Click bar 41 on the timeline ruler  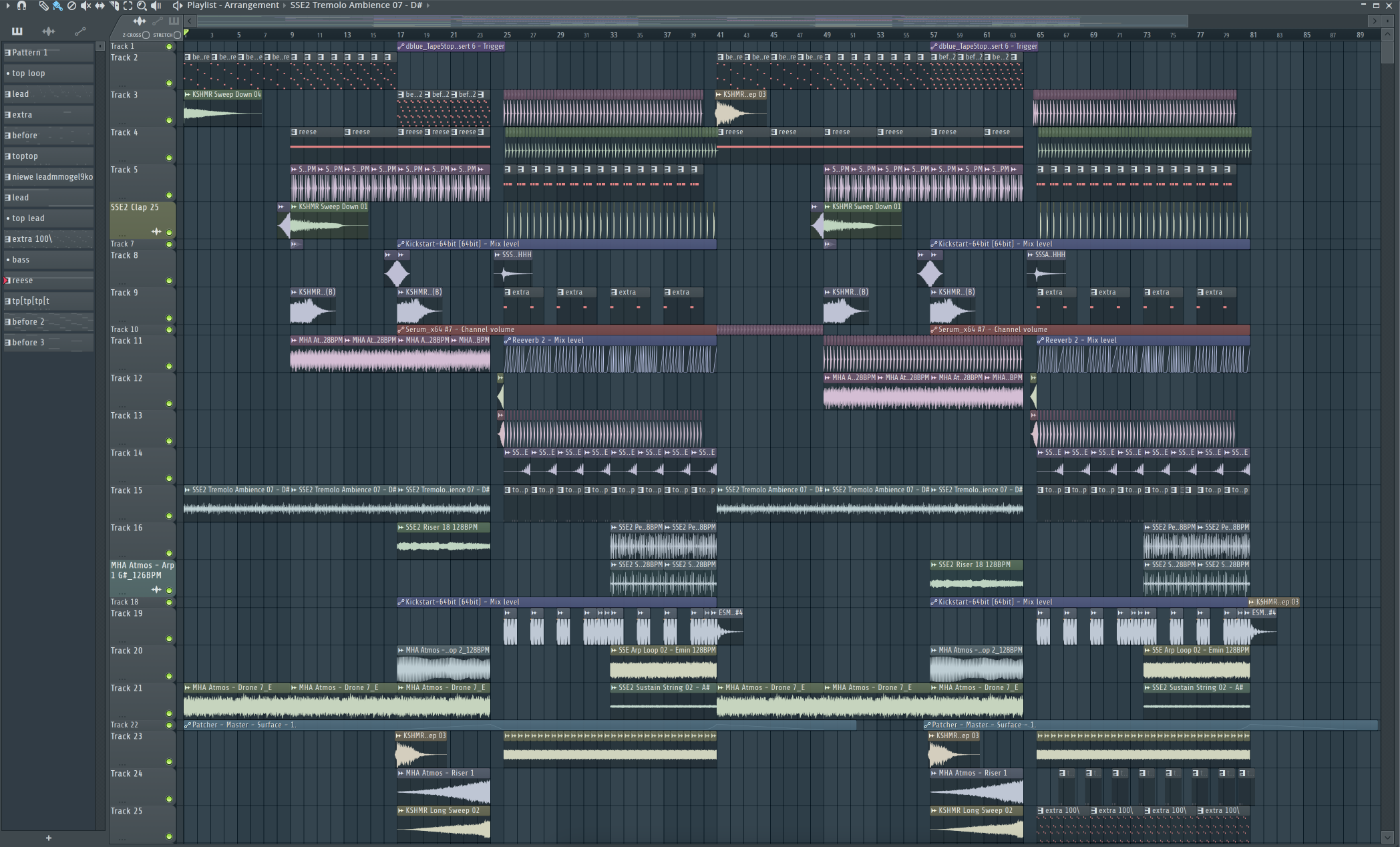720,35
